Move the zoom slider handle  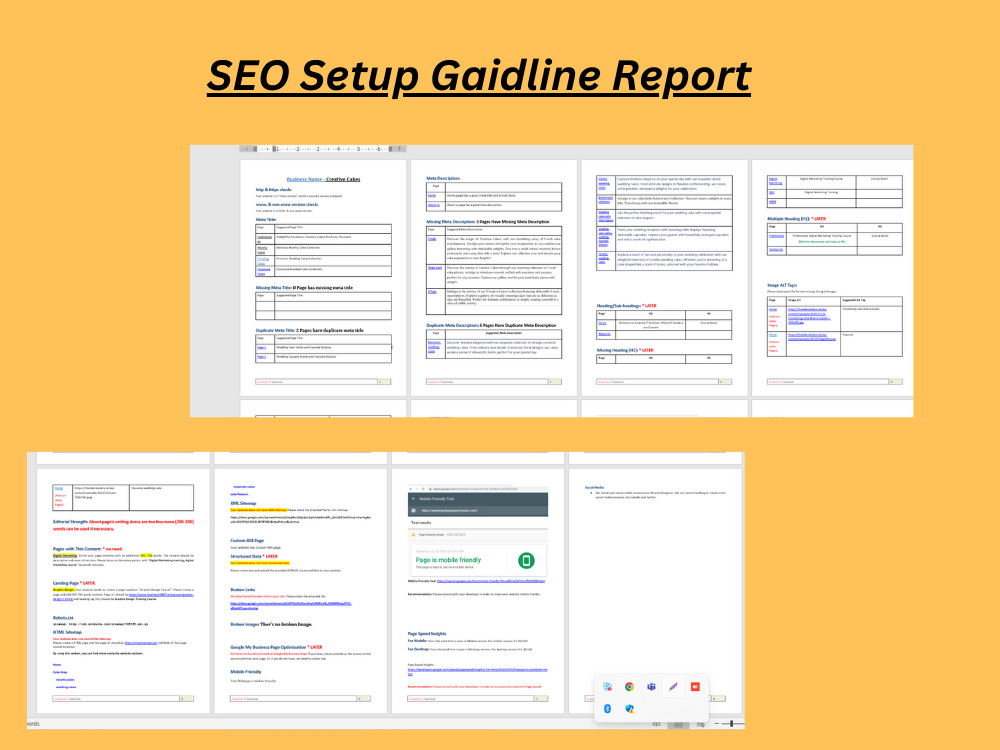tap(732, 723)
